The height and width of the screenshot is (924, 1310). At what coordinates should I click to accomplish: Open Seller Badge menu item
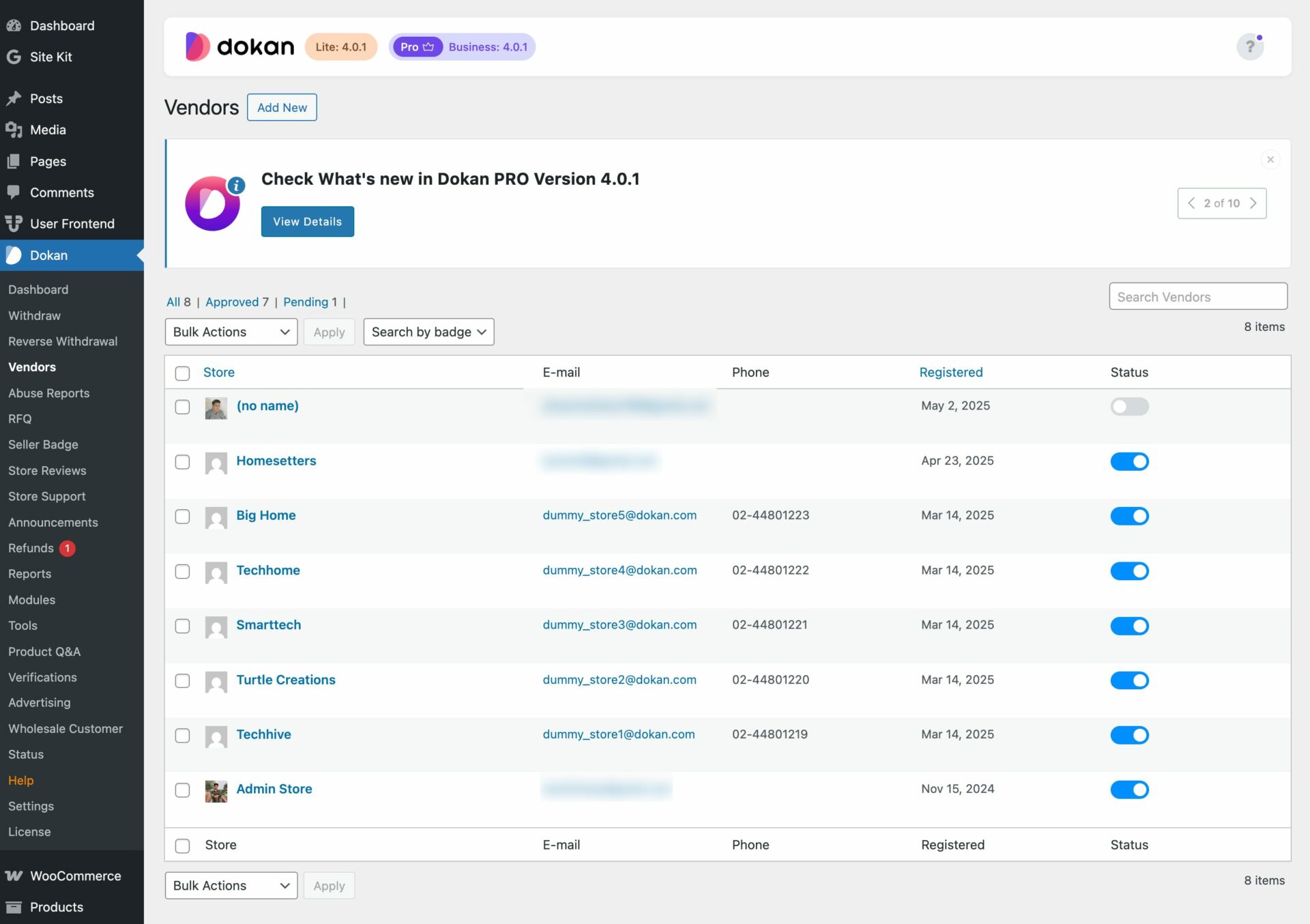click(43, 444)
